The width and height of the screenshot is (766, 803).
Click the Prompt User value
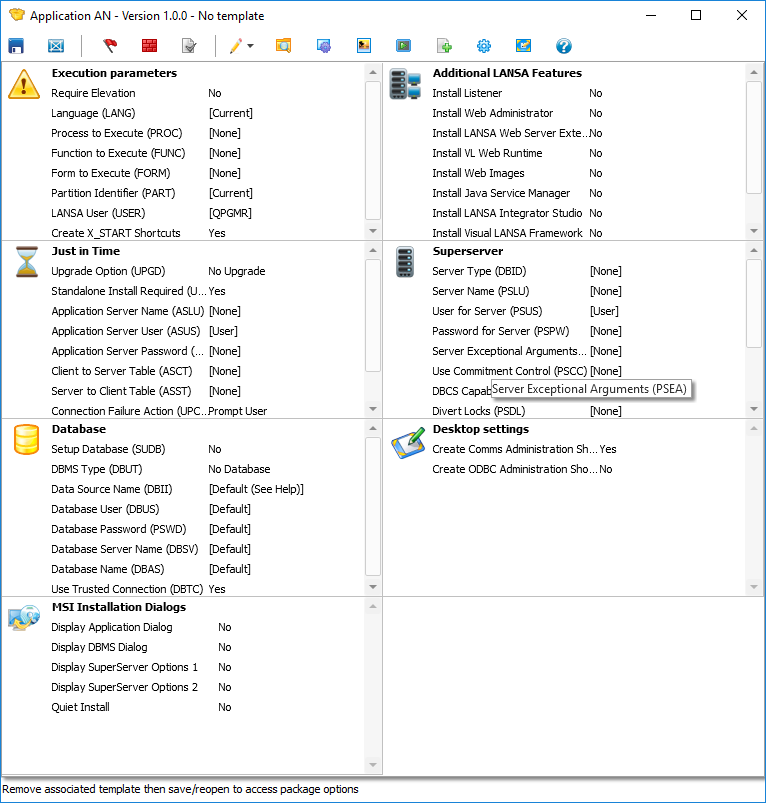[238, 411]
